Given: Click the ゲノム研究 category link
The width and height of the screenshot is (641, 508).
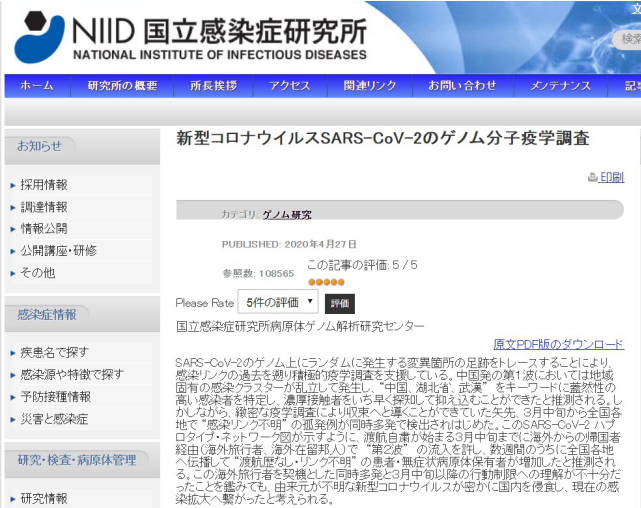Looking at the screenshot, I should click(286, 215).
